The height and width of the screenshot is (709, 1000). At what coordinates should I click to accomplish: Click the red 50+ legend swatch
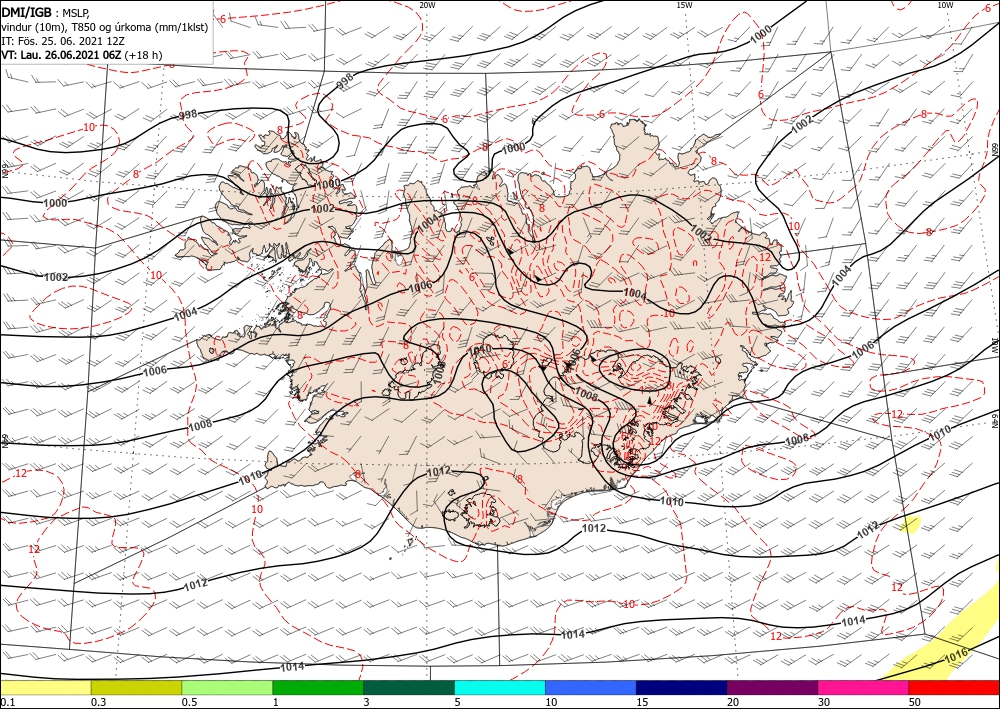[954, 688]
